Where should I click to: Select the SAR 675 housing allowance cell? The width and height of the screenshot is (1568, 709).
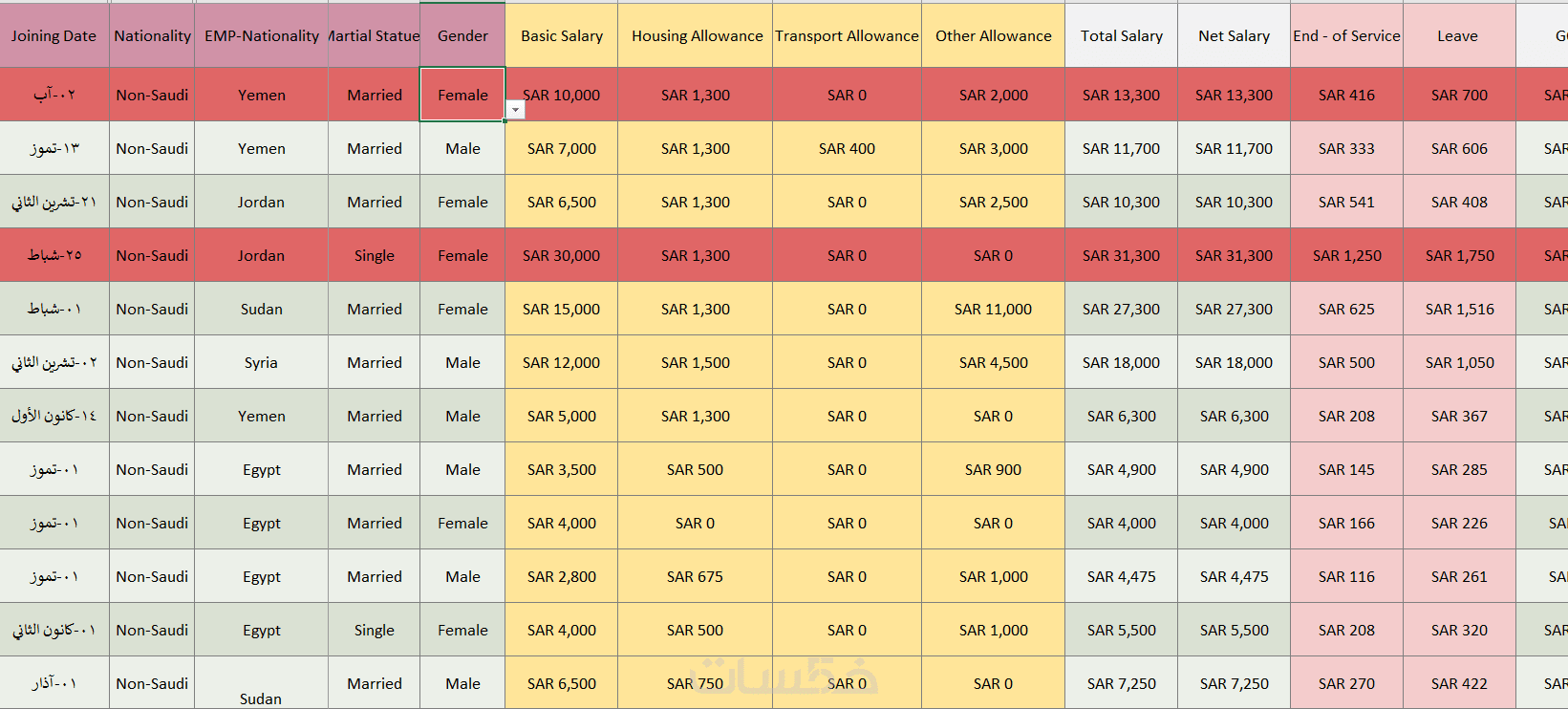[695, 576]
